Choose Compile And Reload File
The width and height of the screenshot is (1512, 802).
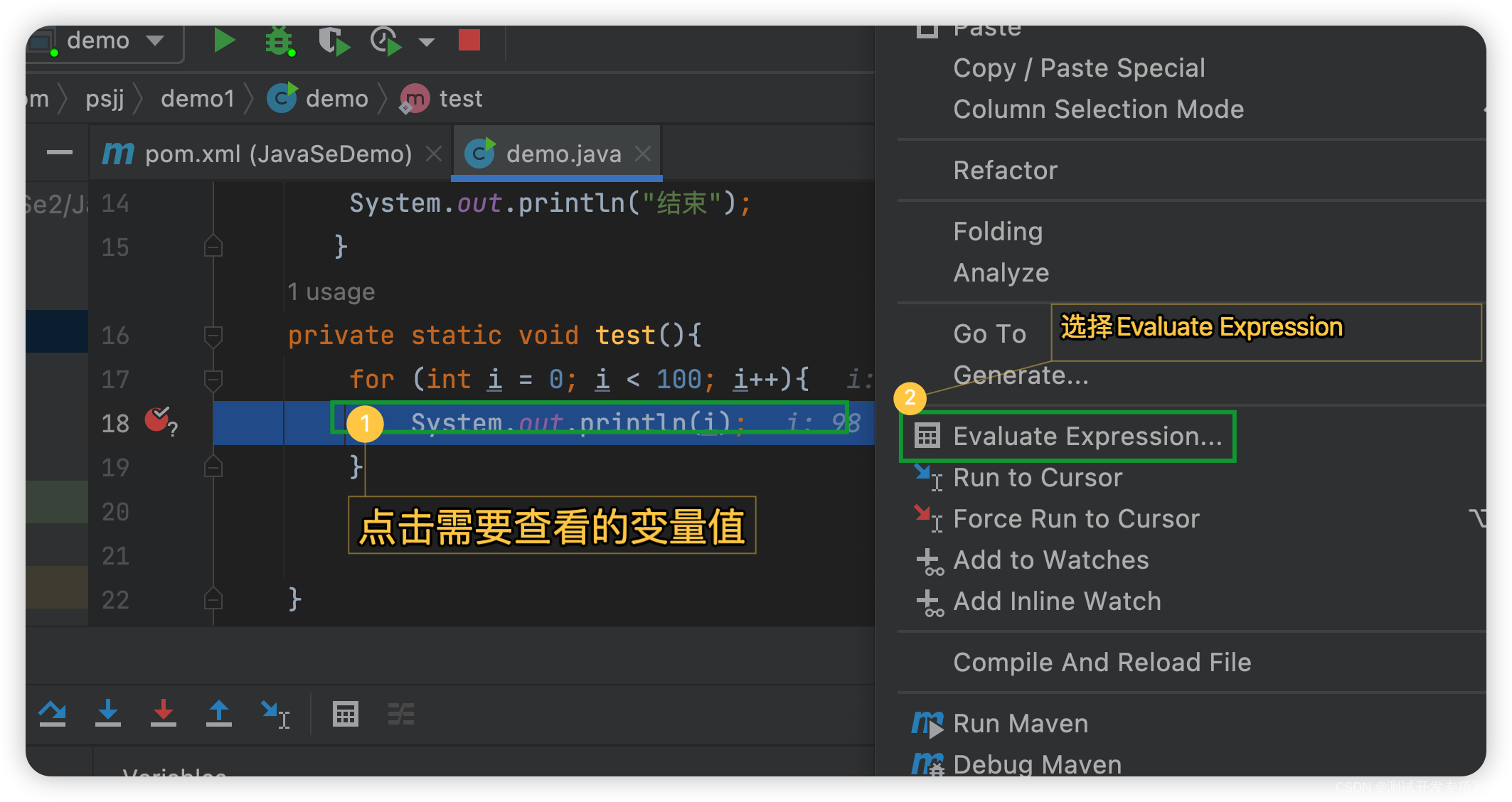(1102, 663)
